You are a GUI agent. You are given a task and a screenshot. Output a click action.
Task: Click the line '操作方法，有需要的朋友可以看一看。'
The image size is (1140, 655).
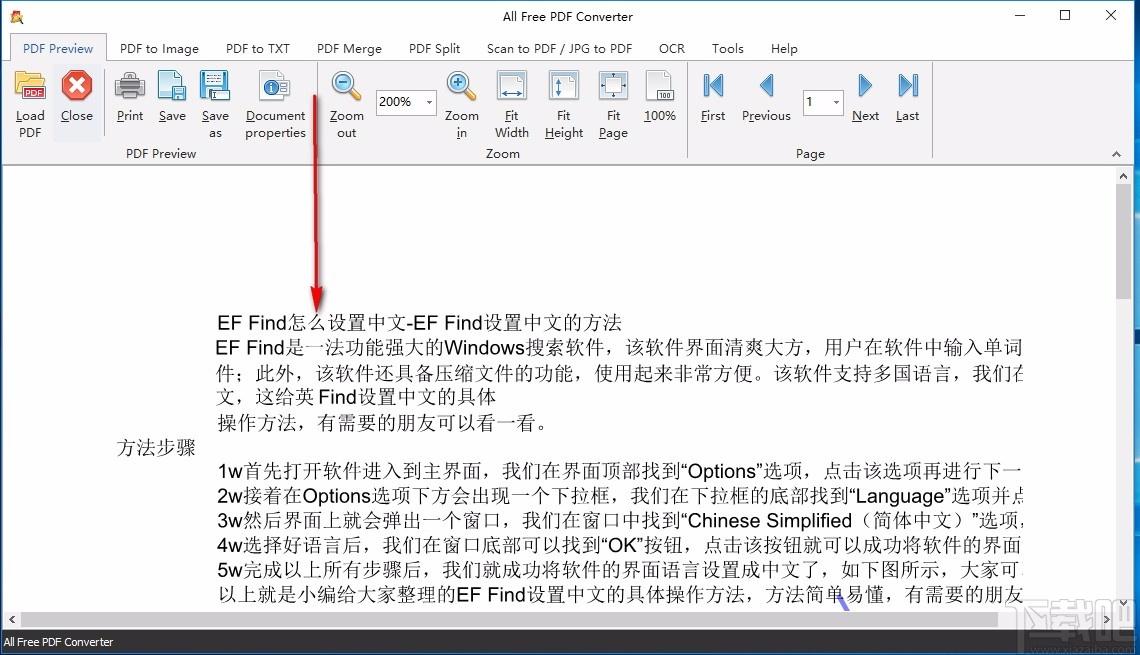tap(382, 422)
